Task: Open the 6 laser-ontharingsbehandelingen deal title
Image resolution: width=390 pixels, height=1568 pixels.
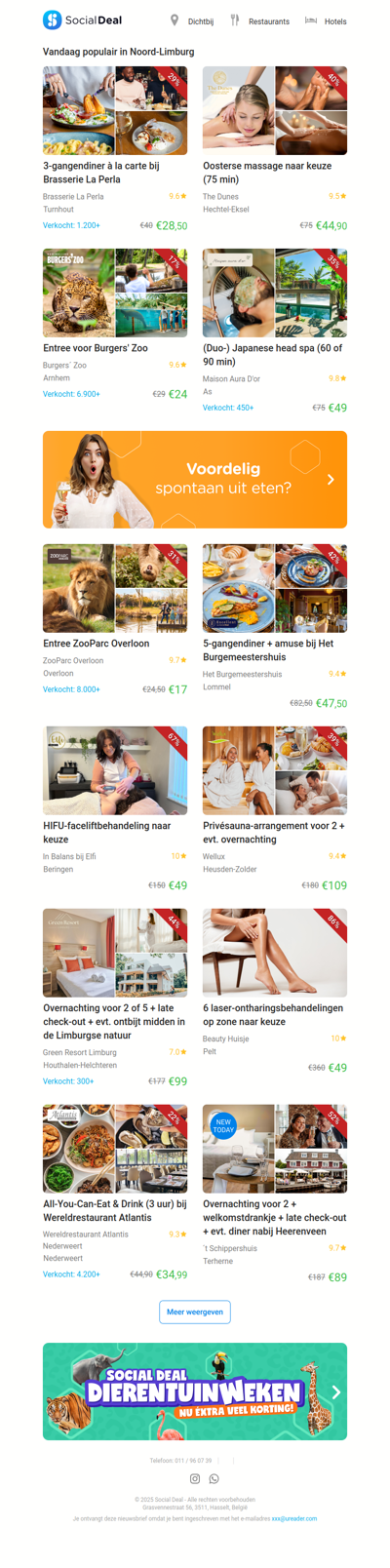Action: [x=273, y=1015]
